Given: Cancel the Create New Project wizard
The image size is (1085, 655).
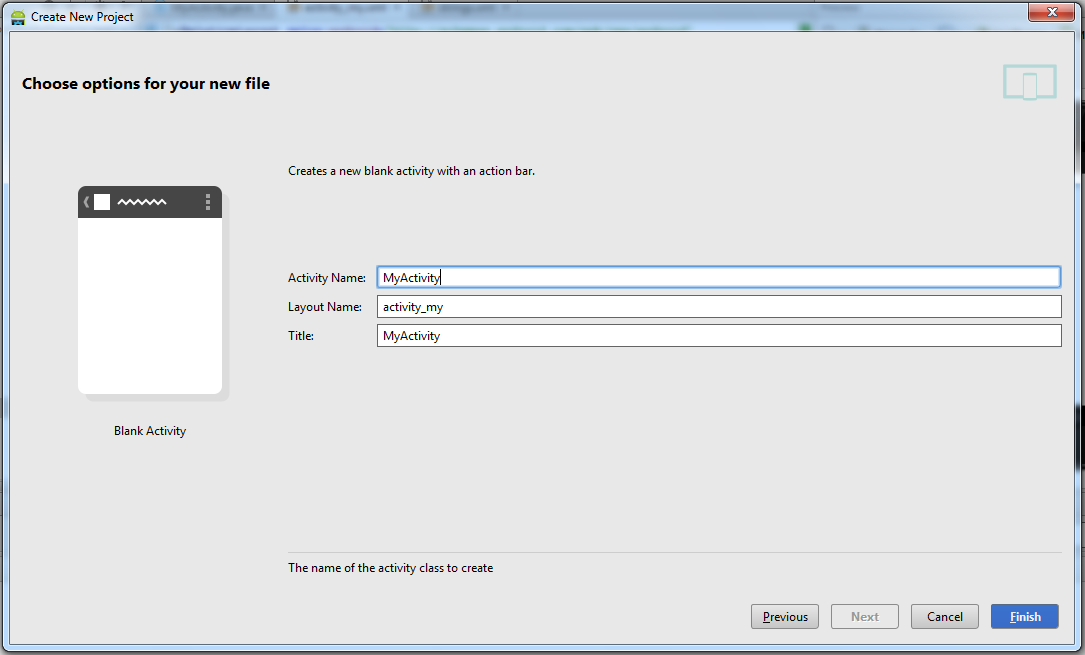Looking at the screenshot, I should (x=945, y=616).
